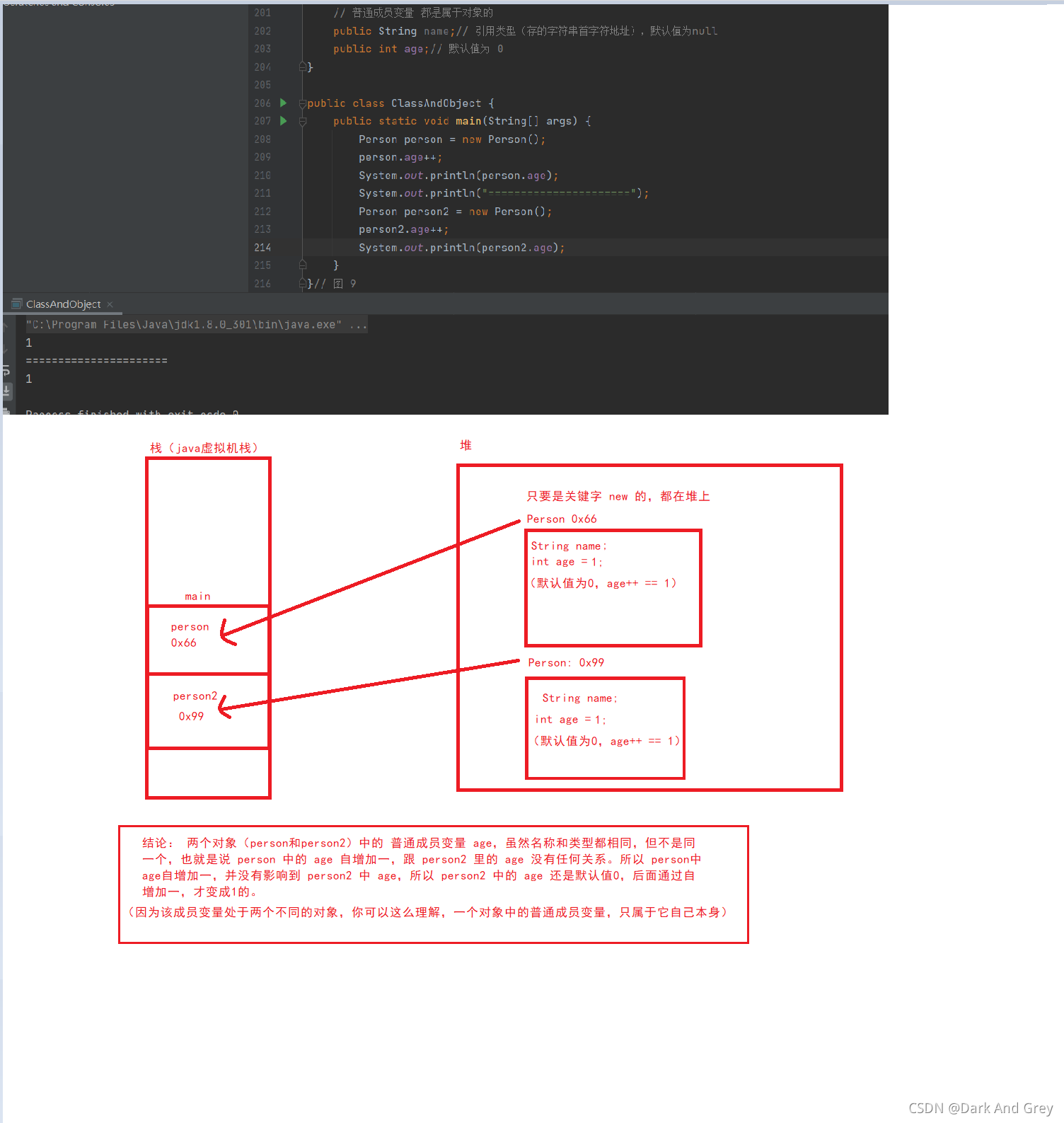Click 'Person person = new Person();' line

452,139
